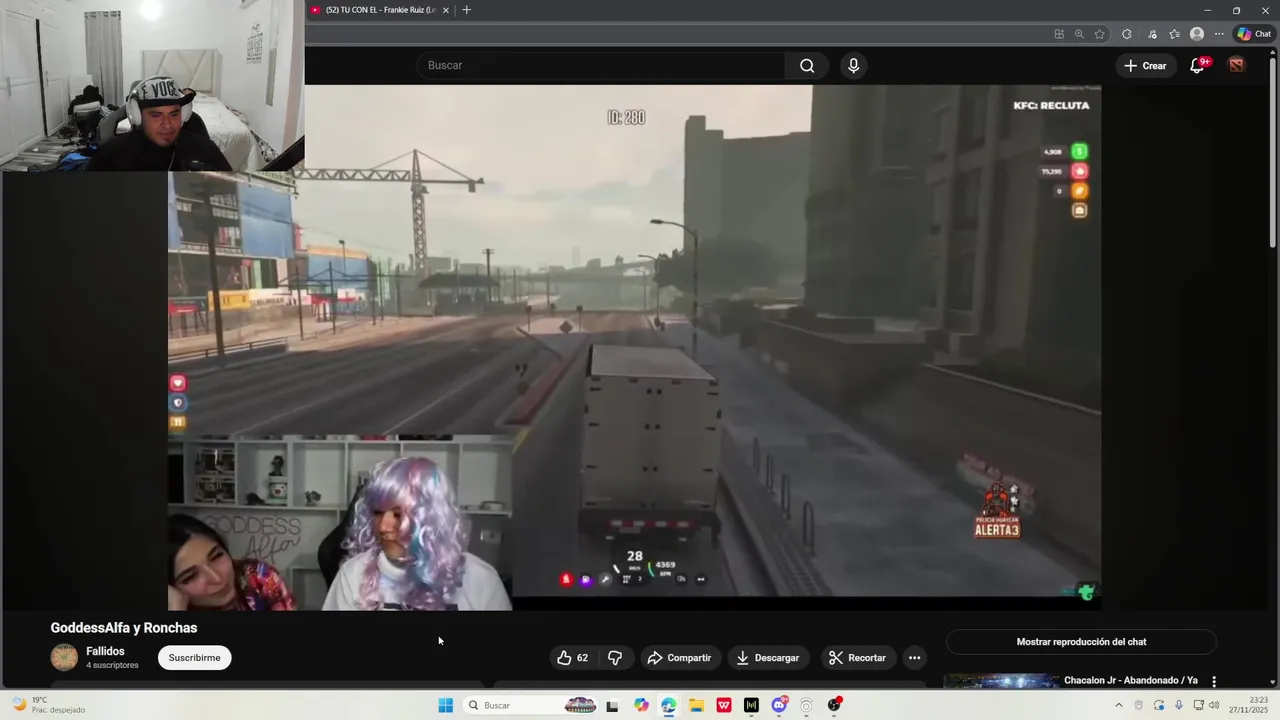Click the YouTube search magnifier button

tap(807, 66)
